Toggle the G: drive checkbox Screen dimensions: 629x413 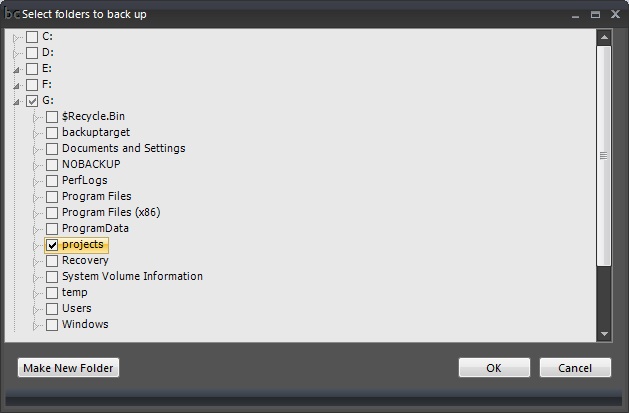pyautogui.click(x=32, y=101)
